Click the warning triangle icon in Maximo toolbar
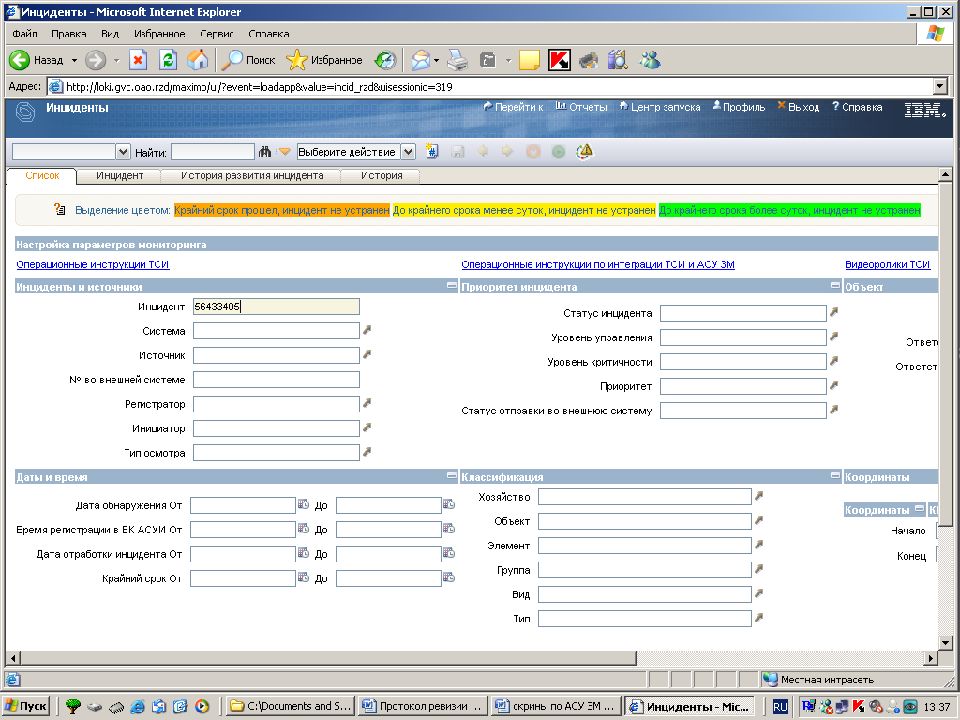The width and height of the screenshot is (960, 720). point(585,151)
